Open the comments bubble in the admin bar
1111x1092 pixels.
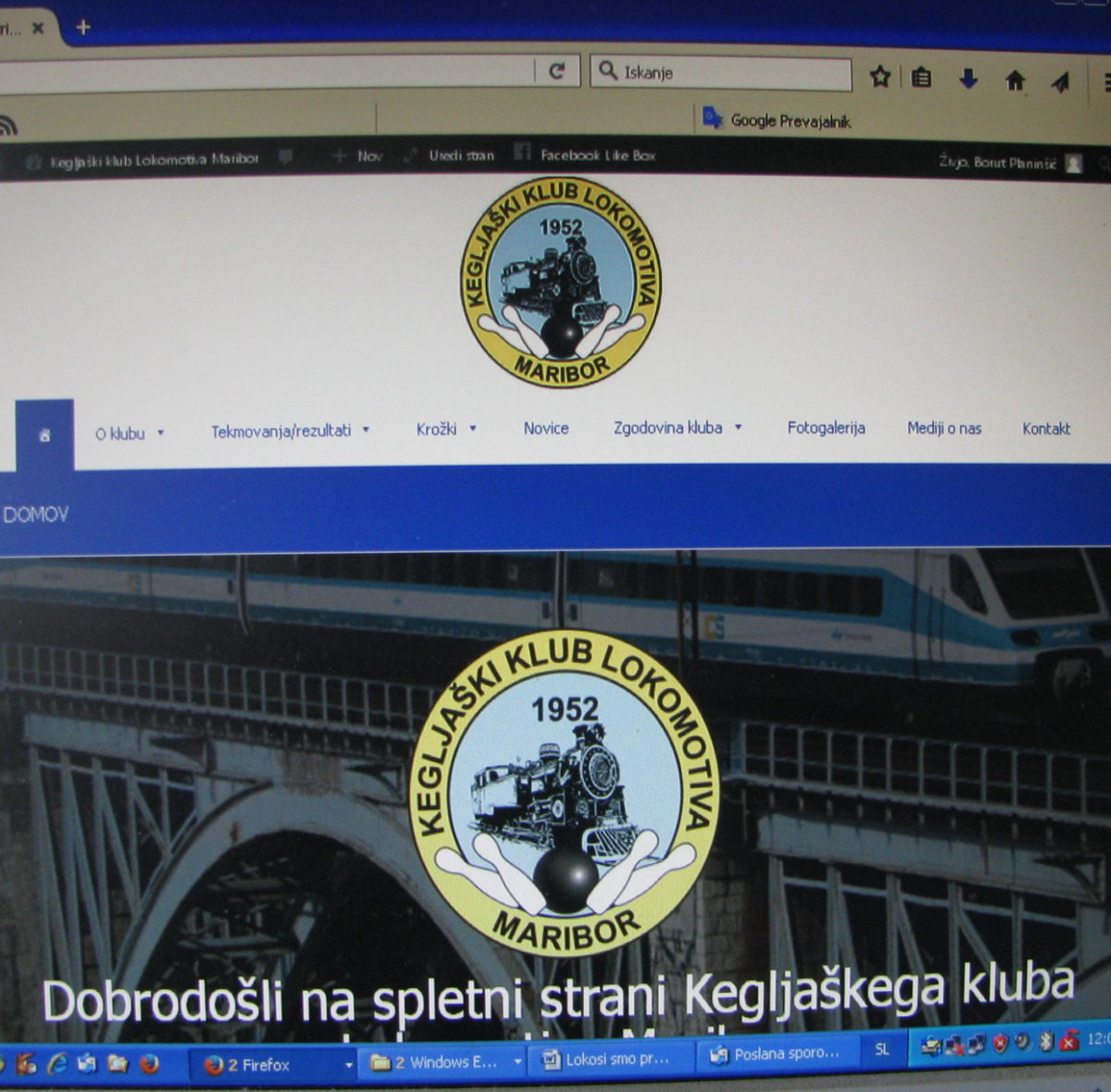coord(286,157)
